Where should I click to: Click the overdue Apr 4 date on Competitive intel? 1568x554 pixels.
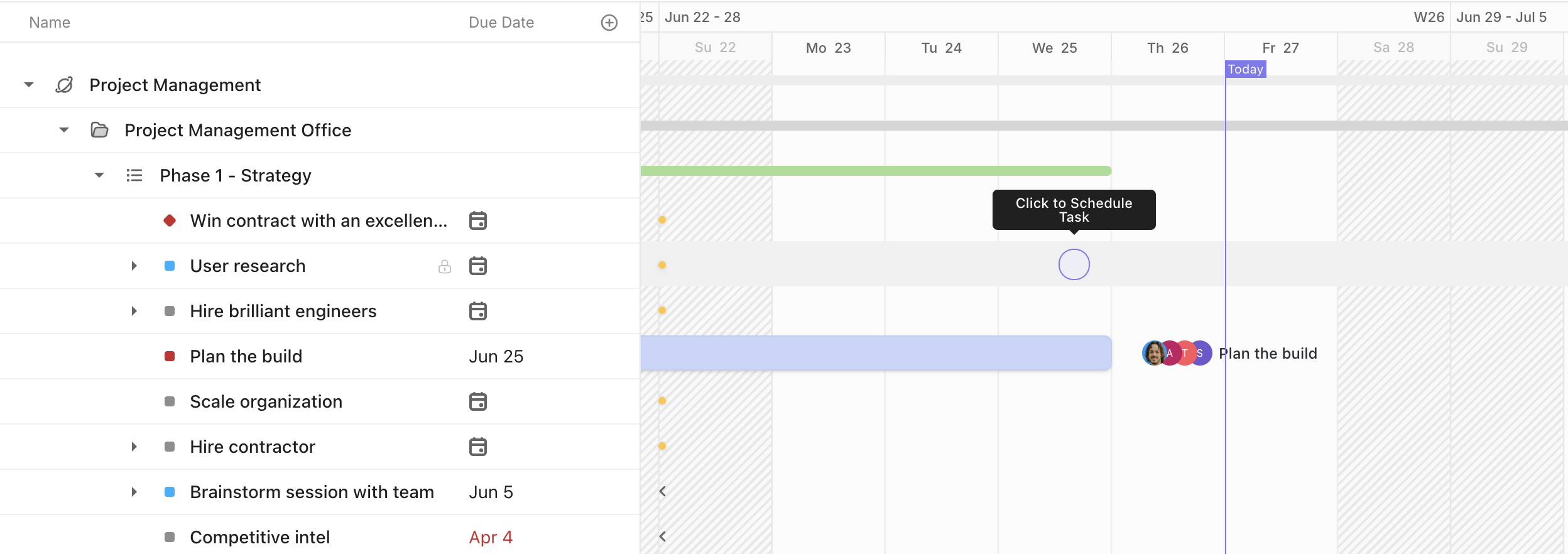(x=490, y=537)
